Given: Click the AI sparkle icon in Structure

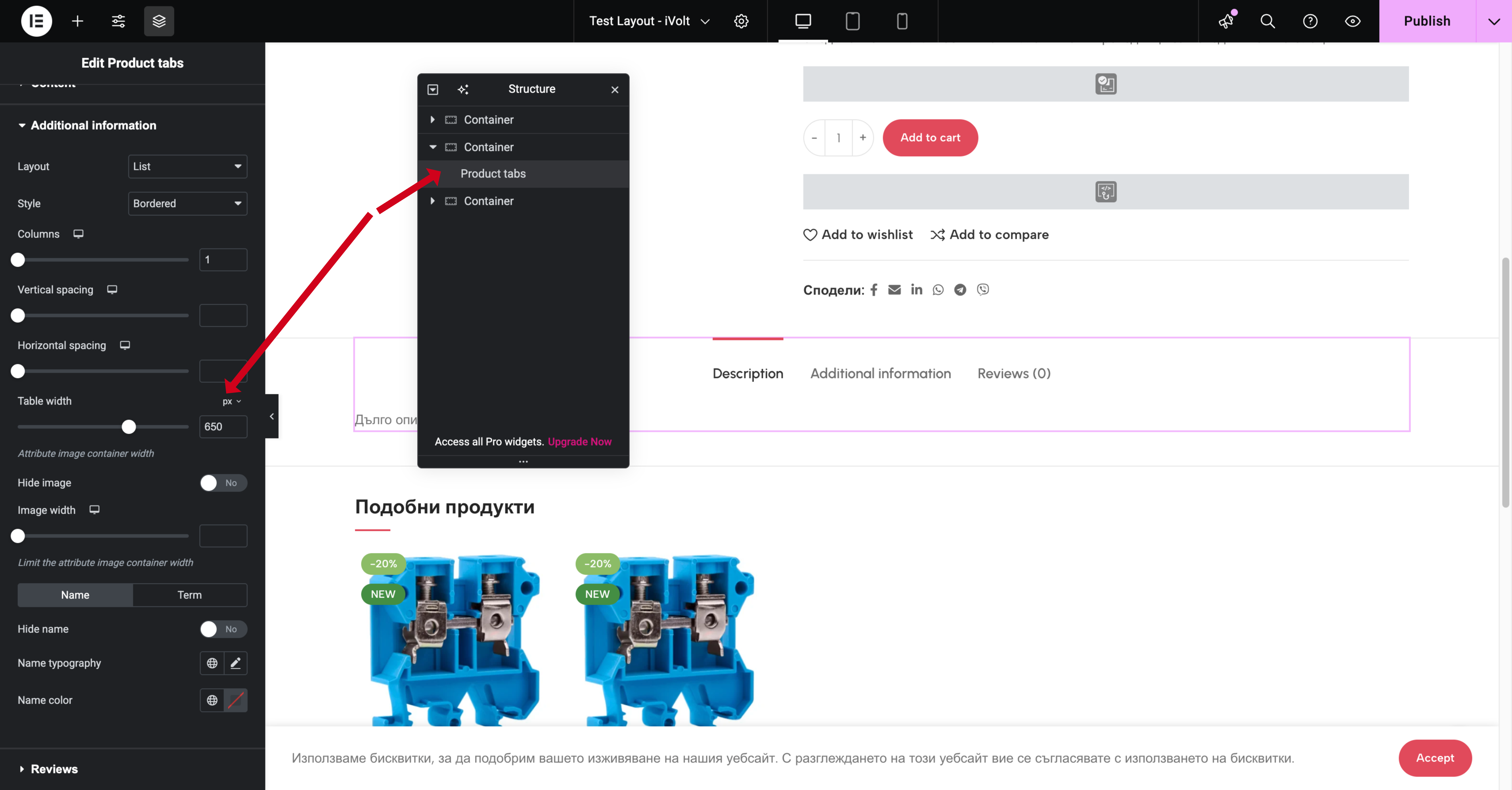Looking at the screenshot, I should coord(463,89).
